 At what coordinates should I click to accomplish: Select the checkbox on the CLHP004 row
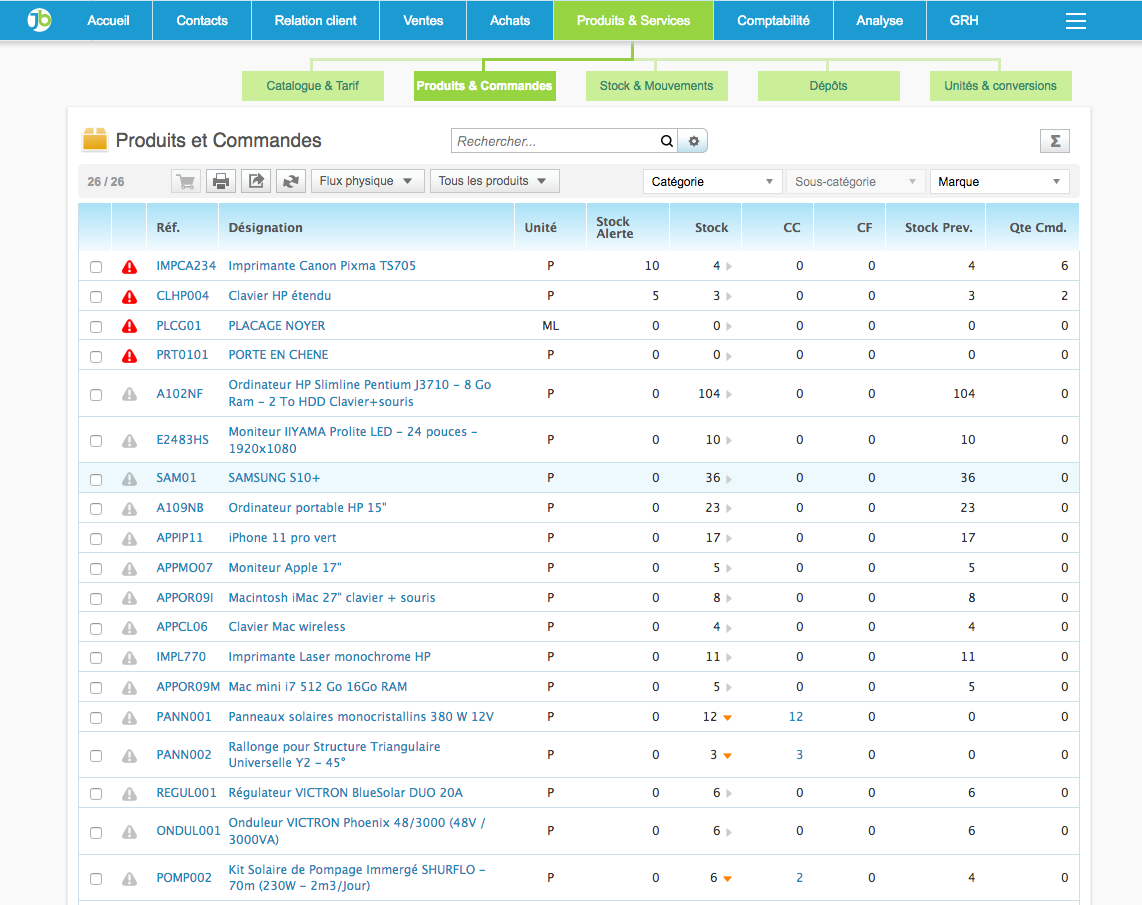pos(95,296)
